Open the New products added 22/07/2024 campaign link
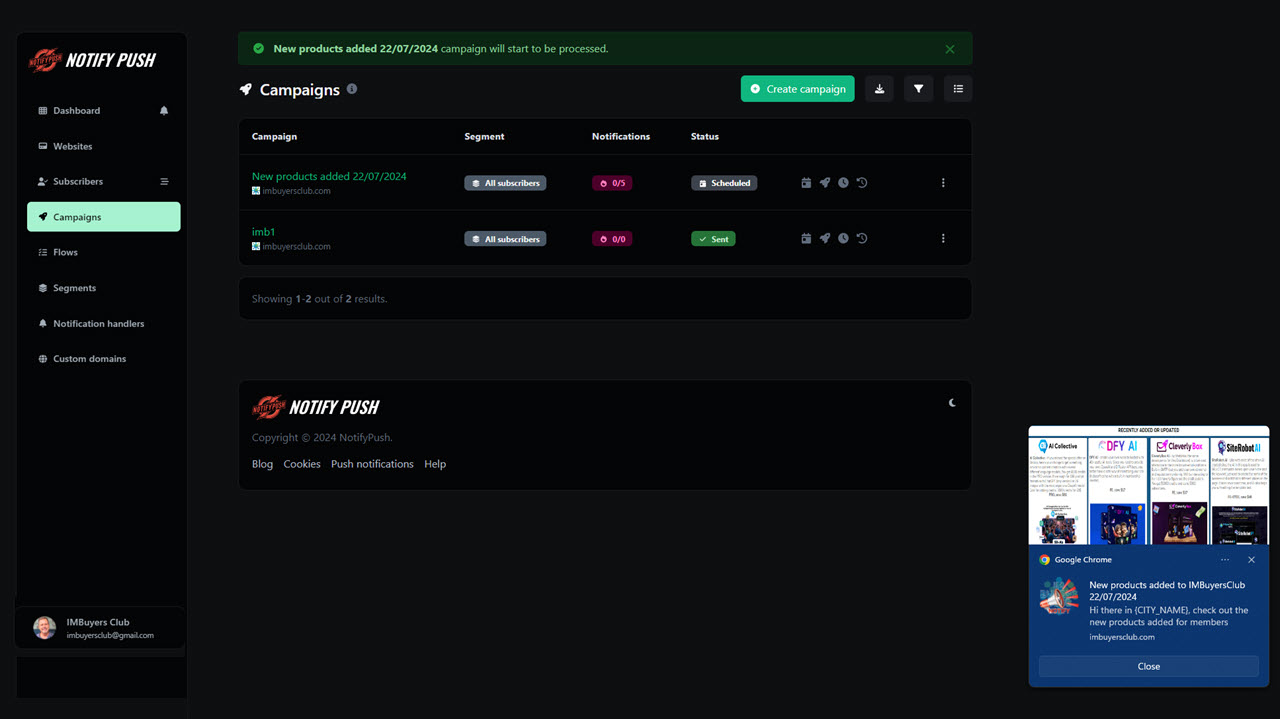 point(329,176)
